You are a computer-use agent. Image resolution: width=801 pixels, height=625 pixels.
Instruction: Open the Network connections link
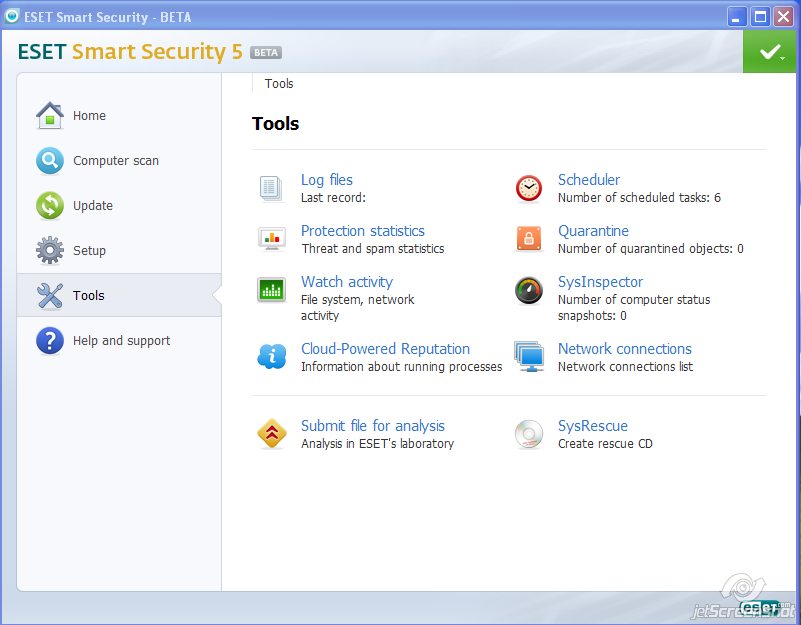pos(625,349)
